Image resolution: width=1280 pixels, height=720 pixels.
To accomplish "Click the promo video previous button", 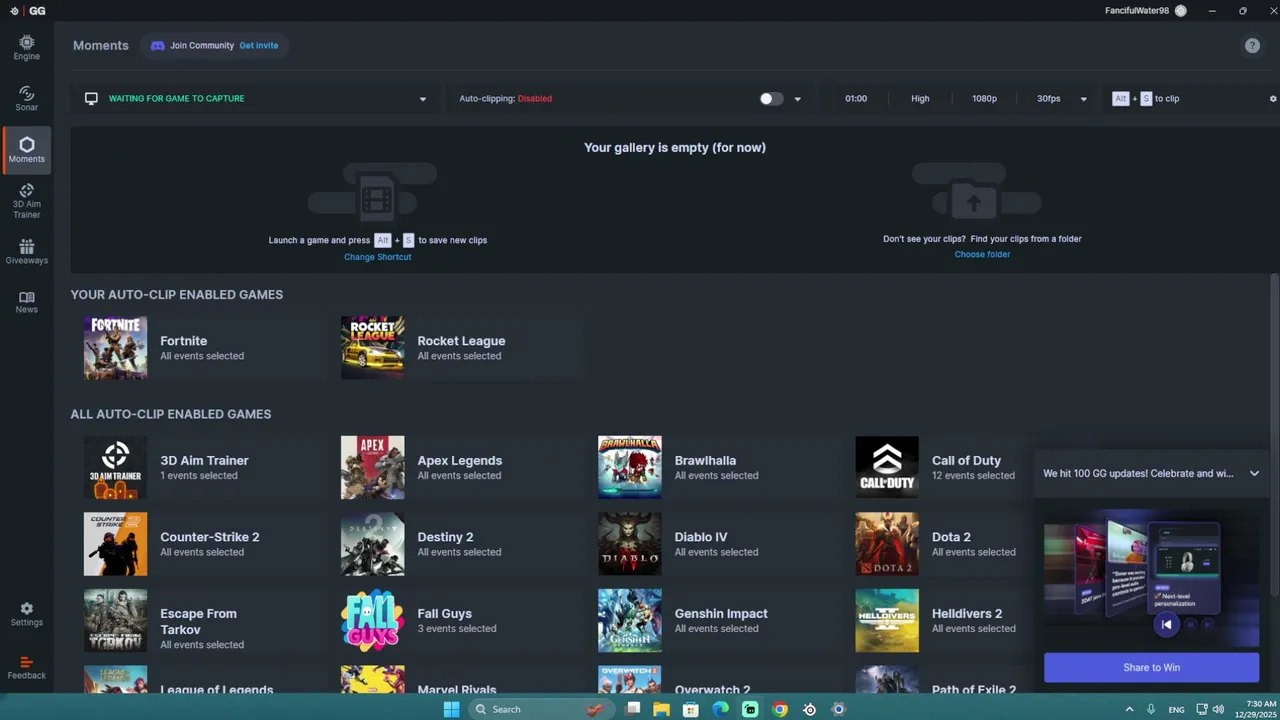I will point(1166,625).
